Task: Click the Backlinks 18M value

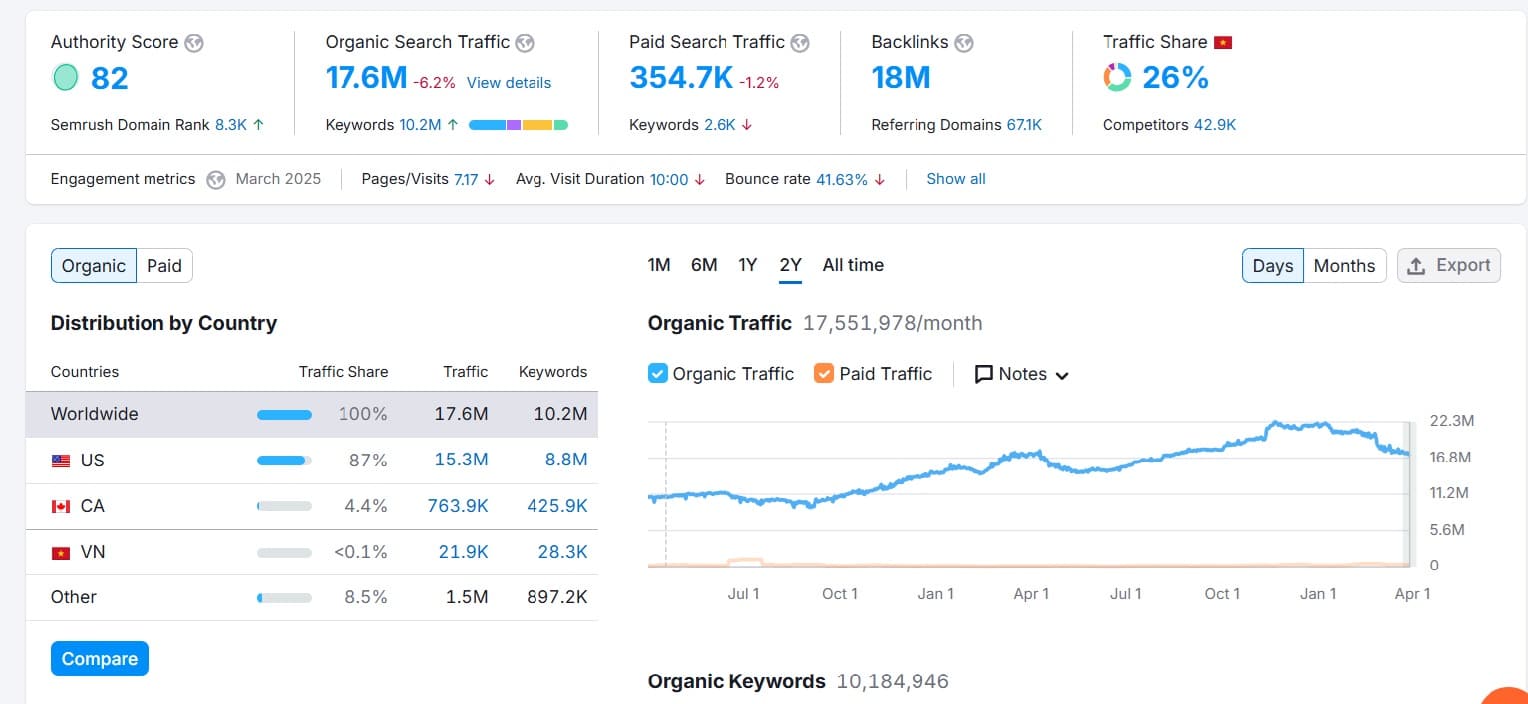Action: pyautogui.click(x=901, y=77)
